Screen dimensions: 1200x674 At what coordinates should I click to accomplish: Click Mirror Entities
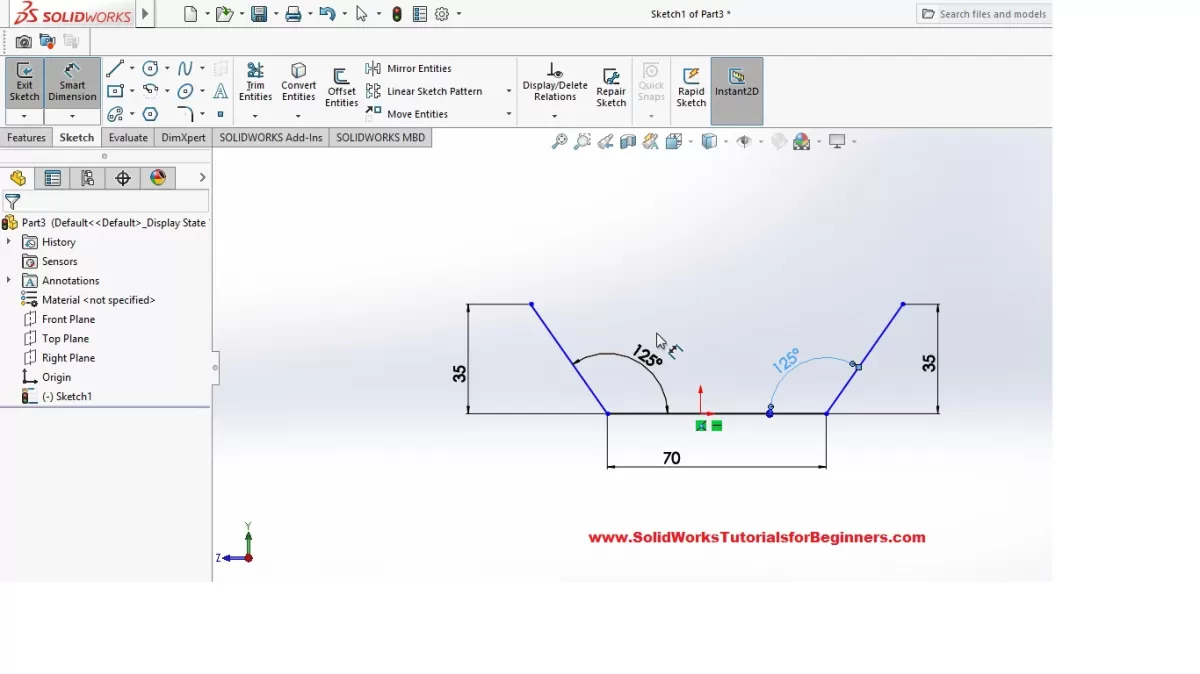click(409, 68)
